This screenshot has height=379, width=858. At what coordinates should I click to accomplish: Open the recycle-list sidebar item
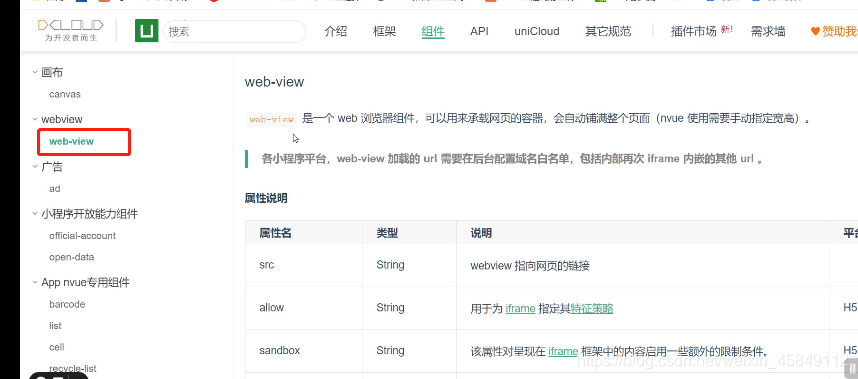(x=73, y=369)
